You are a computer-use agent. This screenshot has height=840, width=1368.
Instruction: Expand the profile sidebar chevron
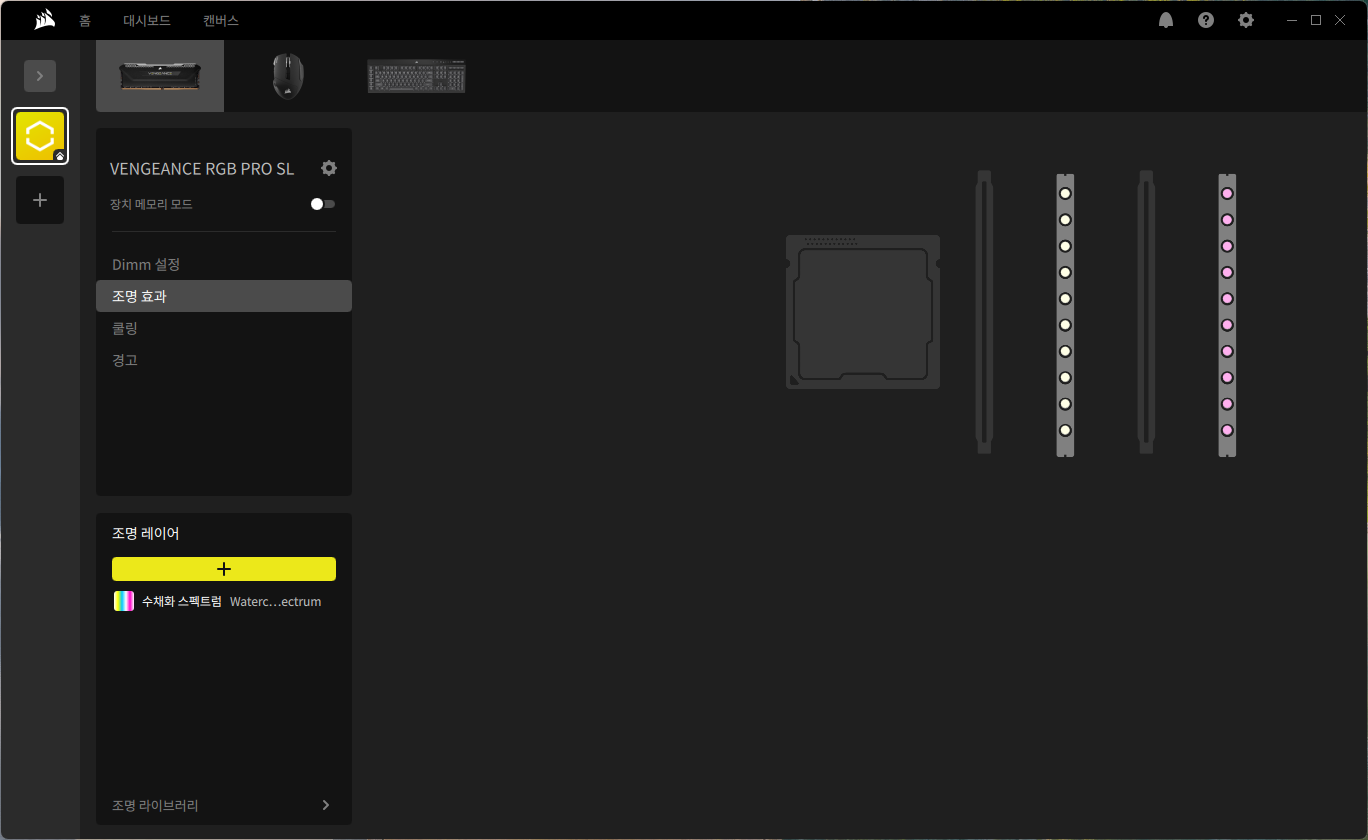(40, 76)
